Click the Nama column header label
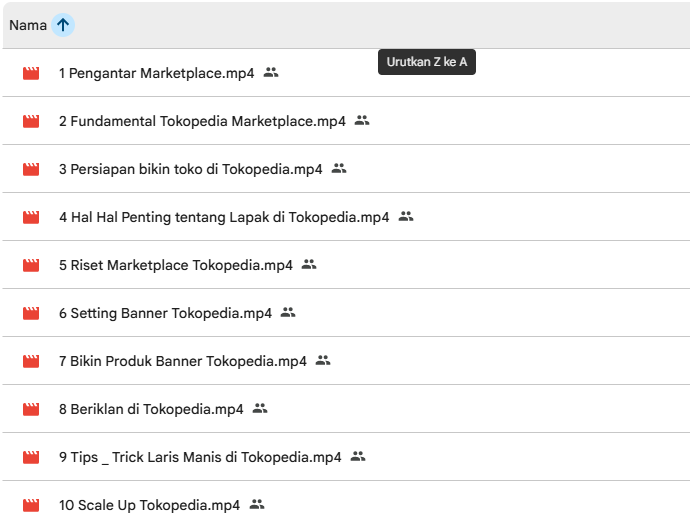 coord(28,25)
